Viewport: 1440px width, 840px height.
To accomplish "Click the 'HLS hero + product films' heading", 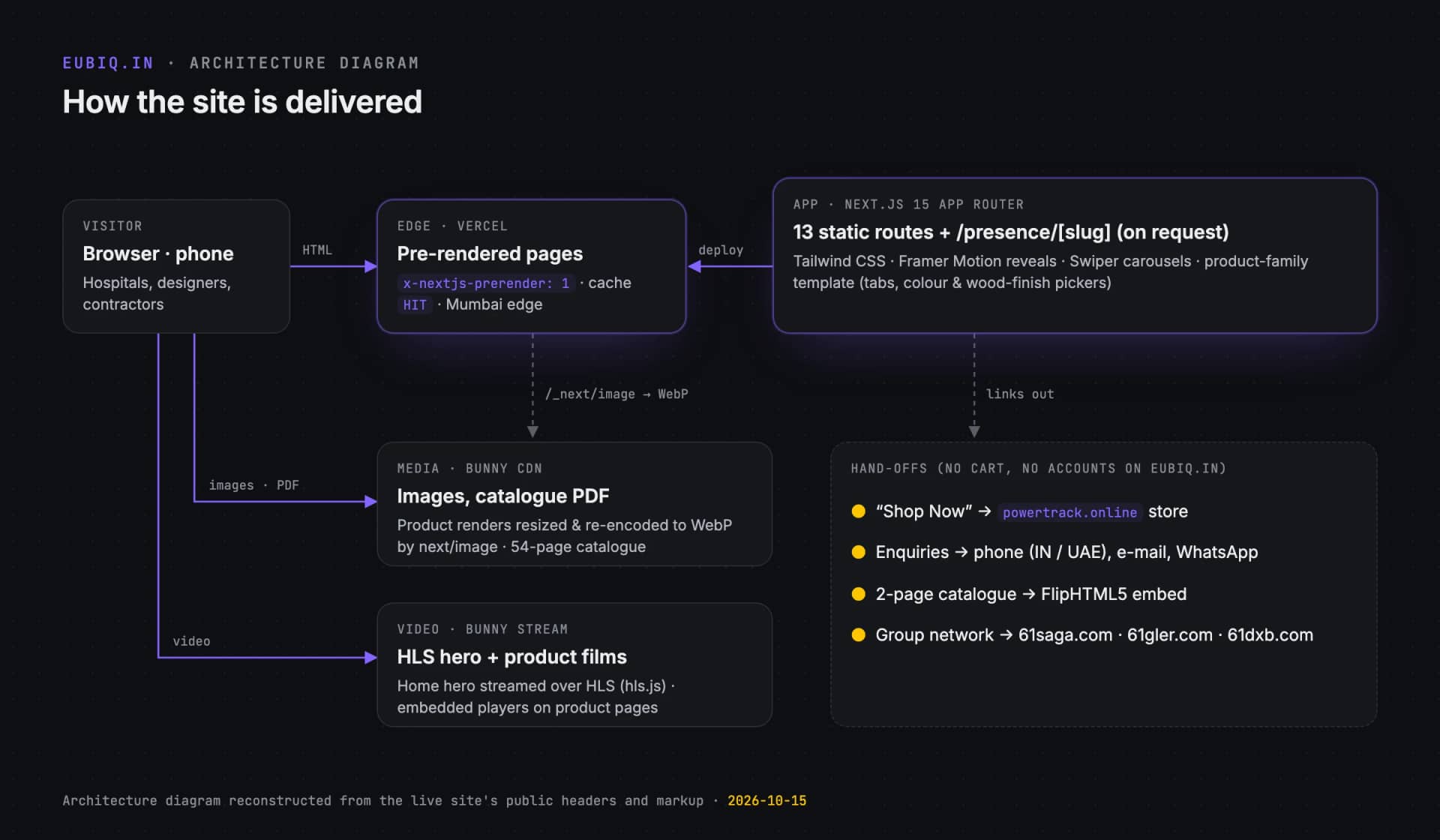I will (511, 656).
